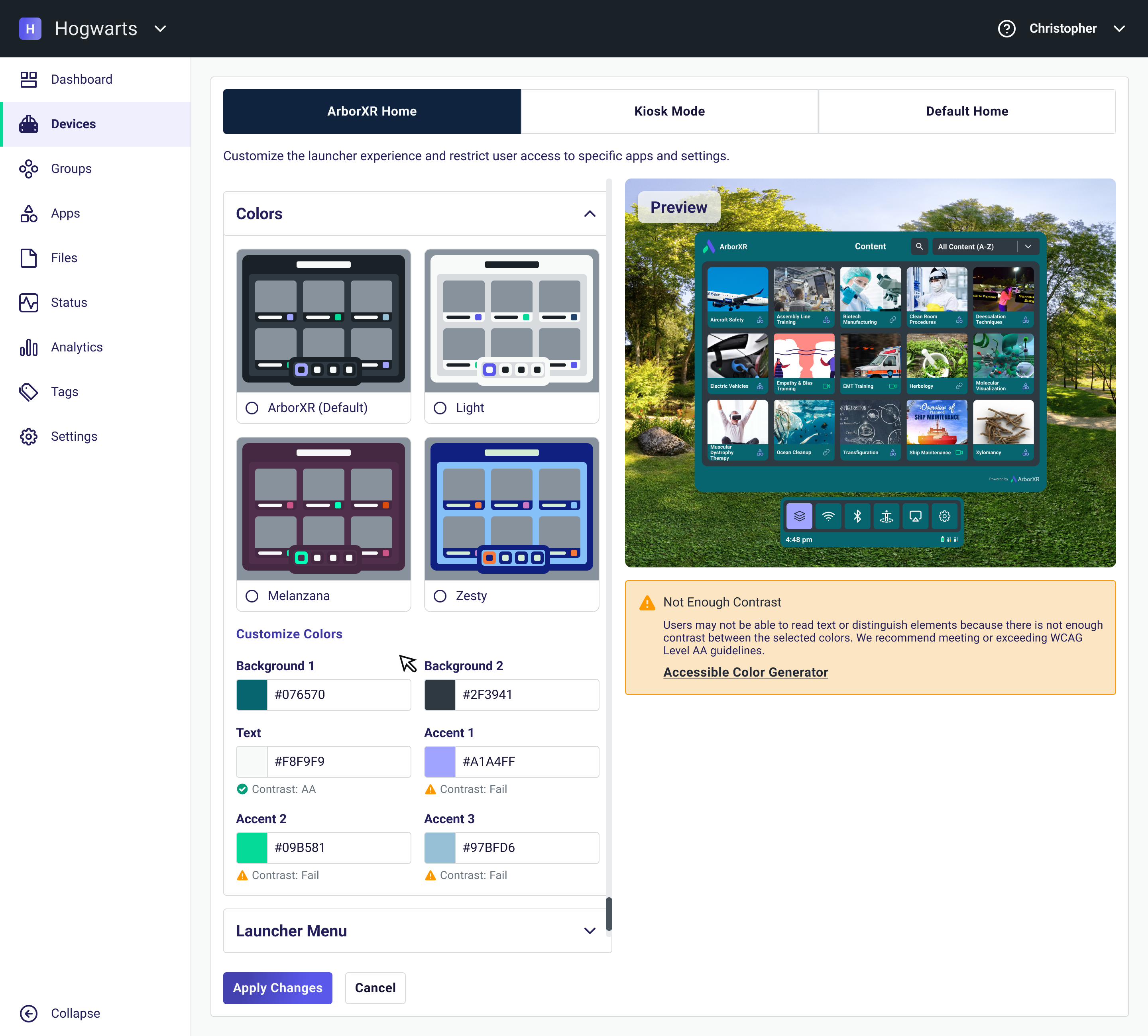Select the layers icon in preview dock

click(x=799, y=516)
